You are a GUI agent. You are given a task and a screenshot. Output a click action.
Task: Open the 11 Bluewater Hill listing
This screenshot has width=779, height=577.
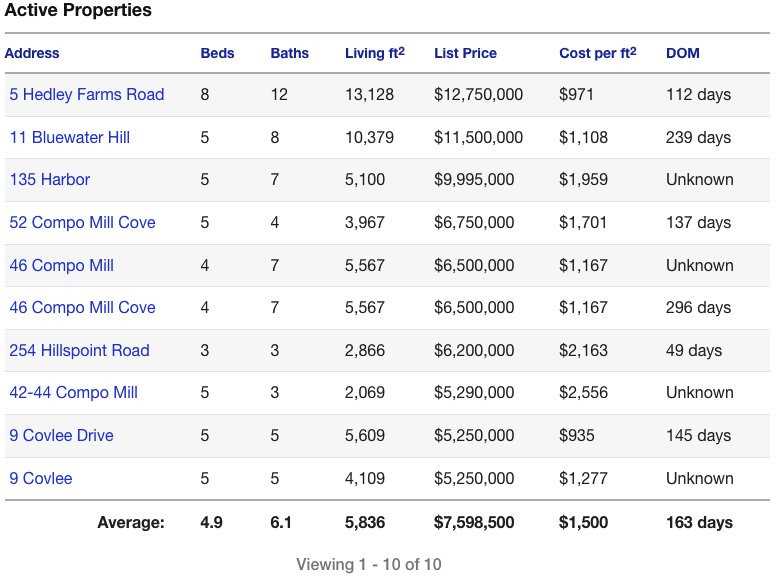click(70, 138)
